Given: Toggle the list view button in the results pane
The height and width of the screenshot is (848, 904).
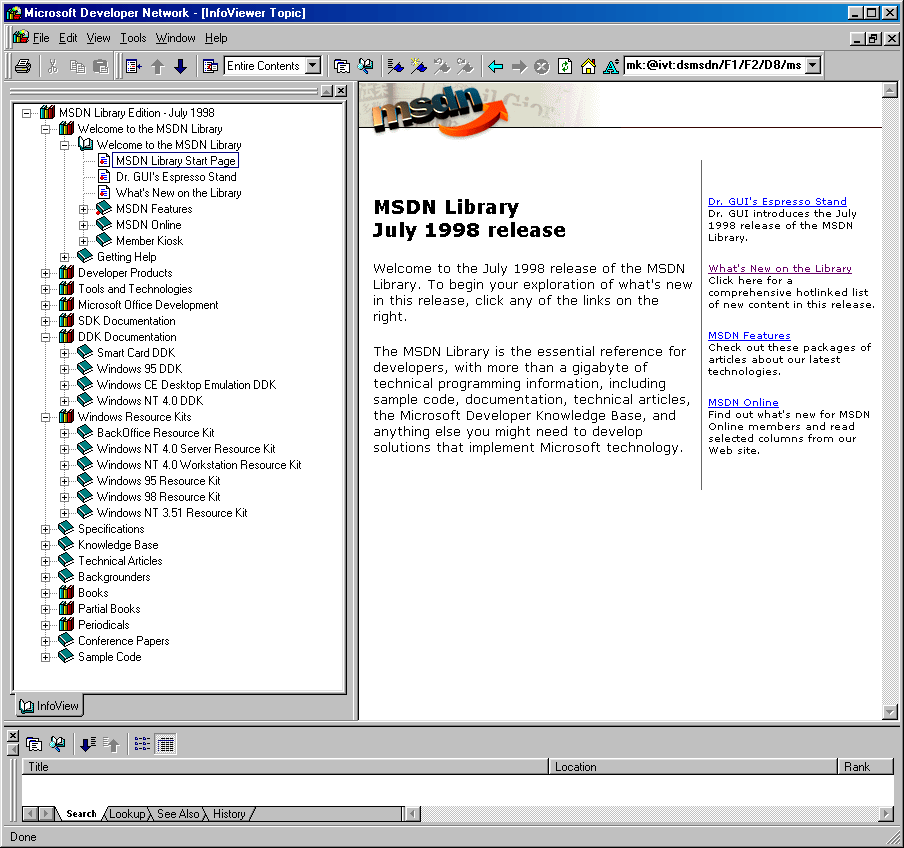Looking at the screenshot, I should [142, 744].
